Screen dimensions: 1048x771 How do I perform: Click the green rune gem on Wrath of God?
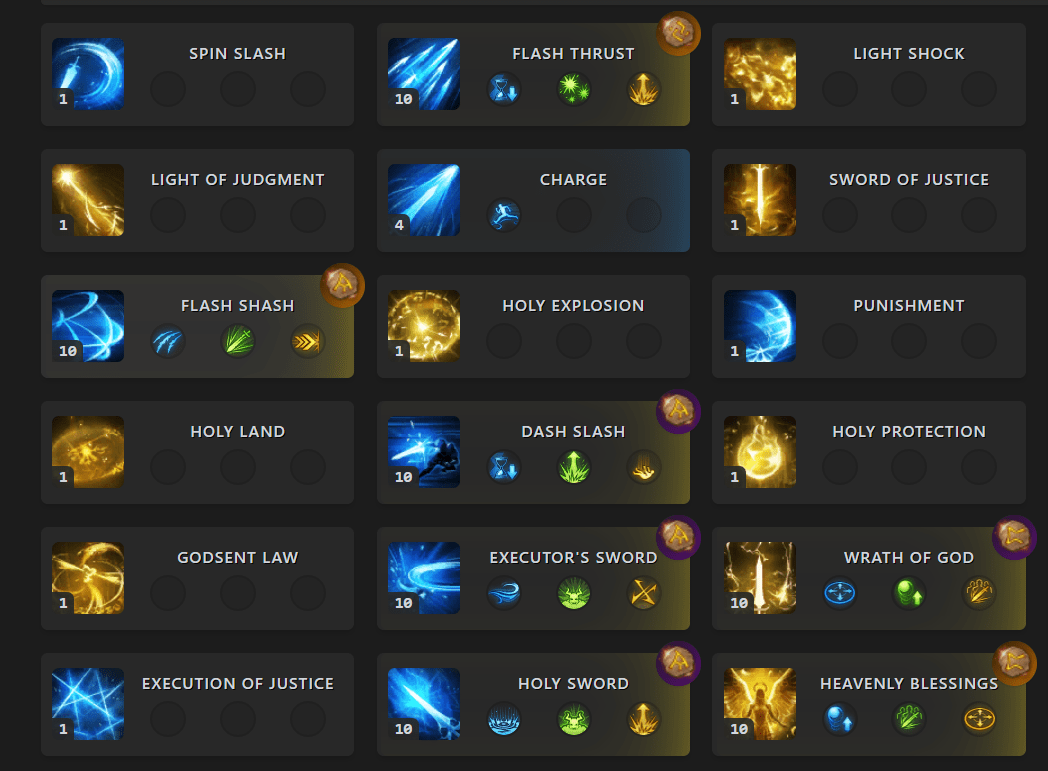(x=908, y=593)
